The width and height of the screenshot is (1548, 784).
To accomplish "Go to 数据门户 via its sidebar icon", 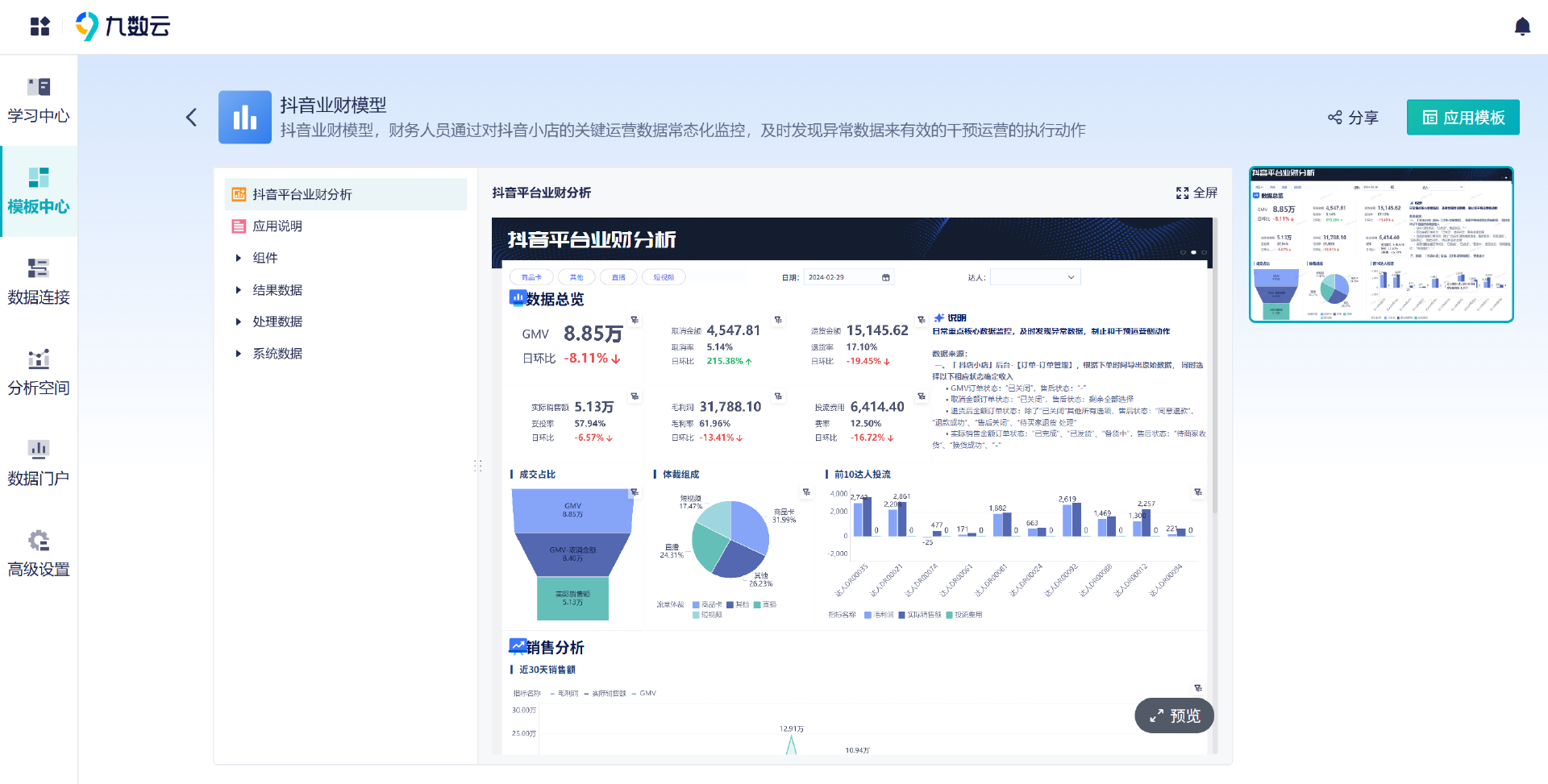I will pyautogui.click(x=38, y=463).
